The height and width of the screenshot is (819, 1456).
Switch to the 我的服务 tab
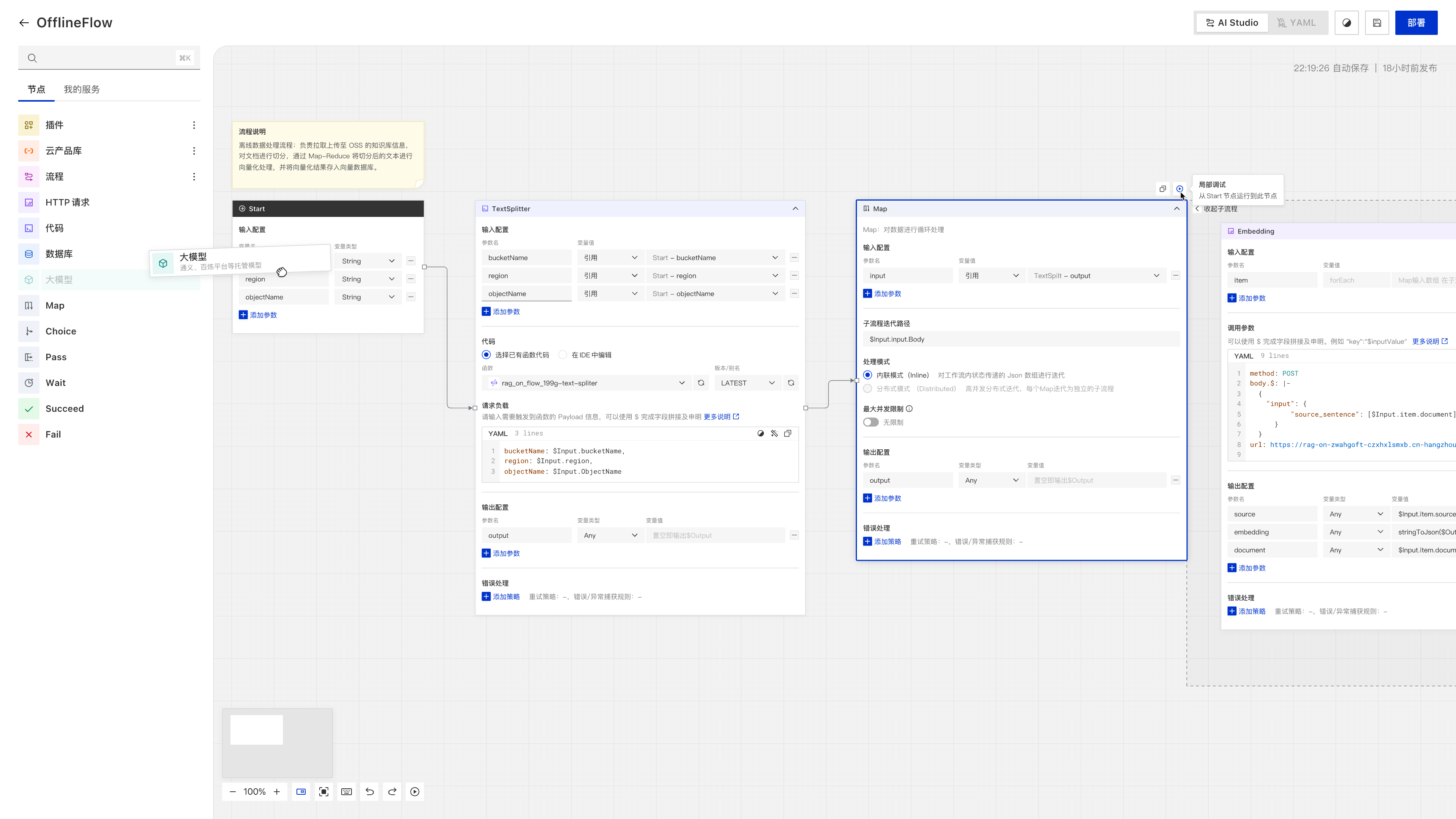pyautogui.click(x=82, y=89)
